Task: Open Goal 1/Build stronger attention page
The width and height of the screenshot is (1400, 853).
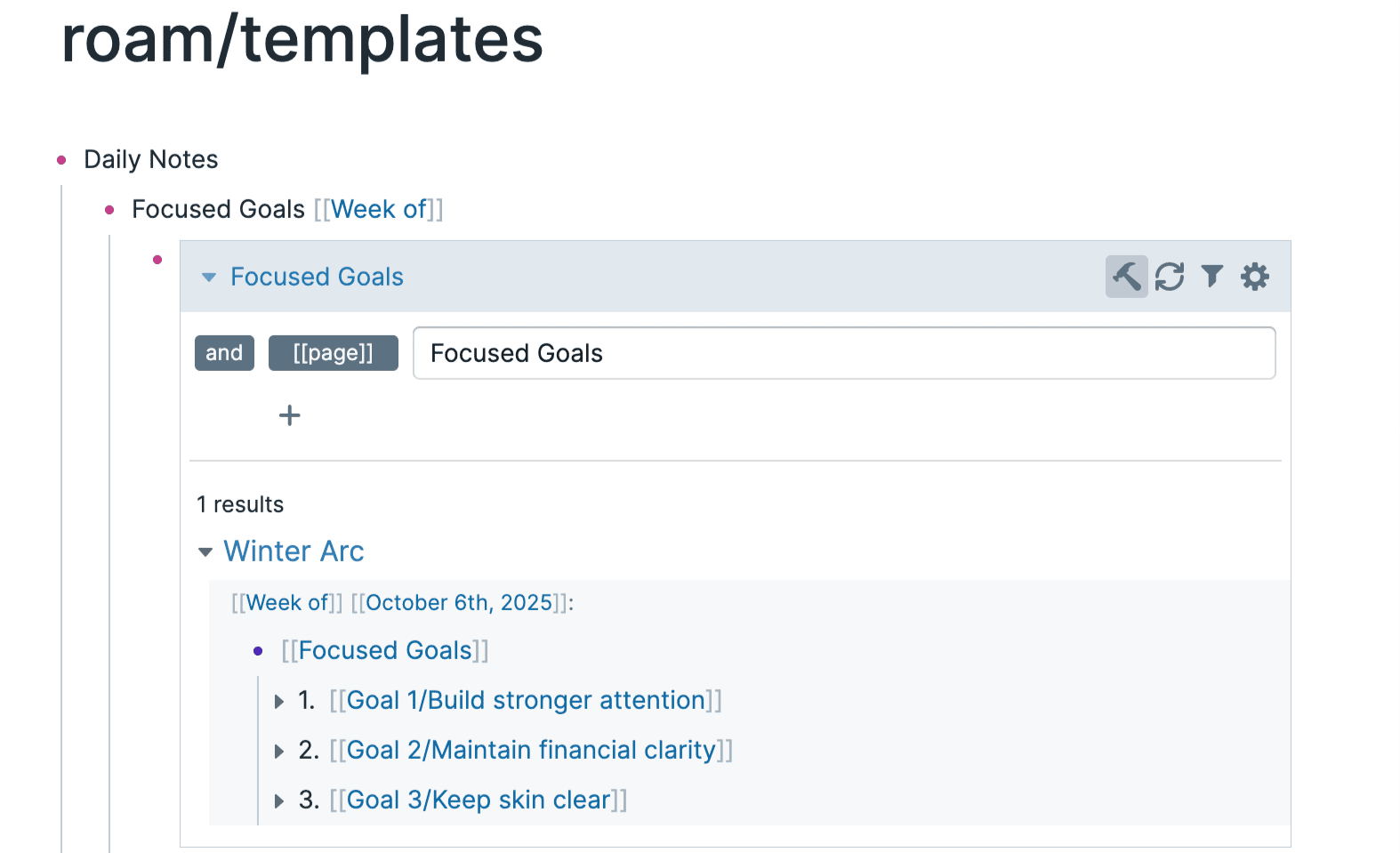Action: click(525, 701)
